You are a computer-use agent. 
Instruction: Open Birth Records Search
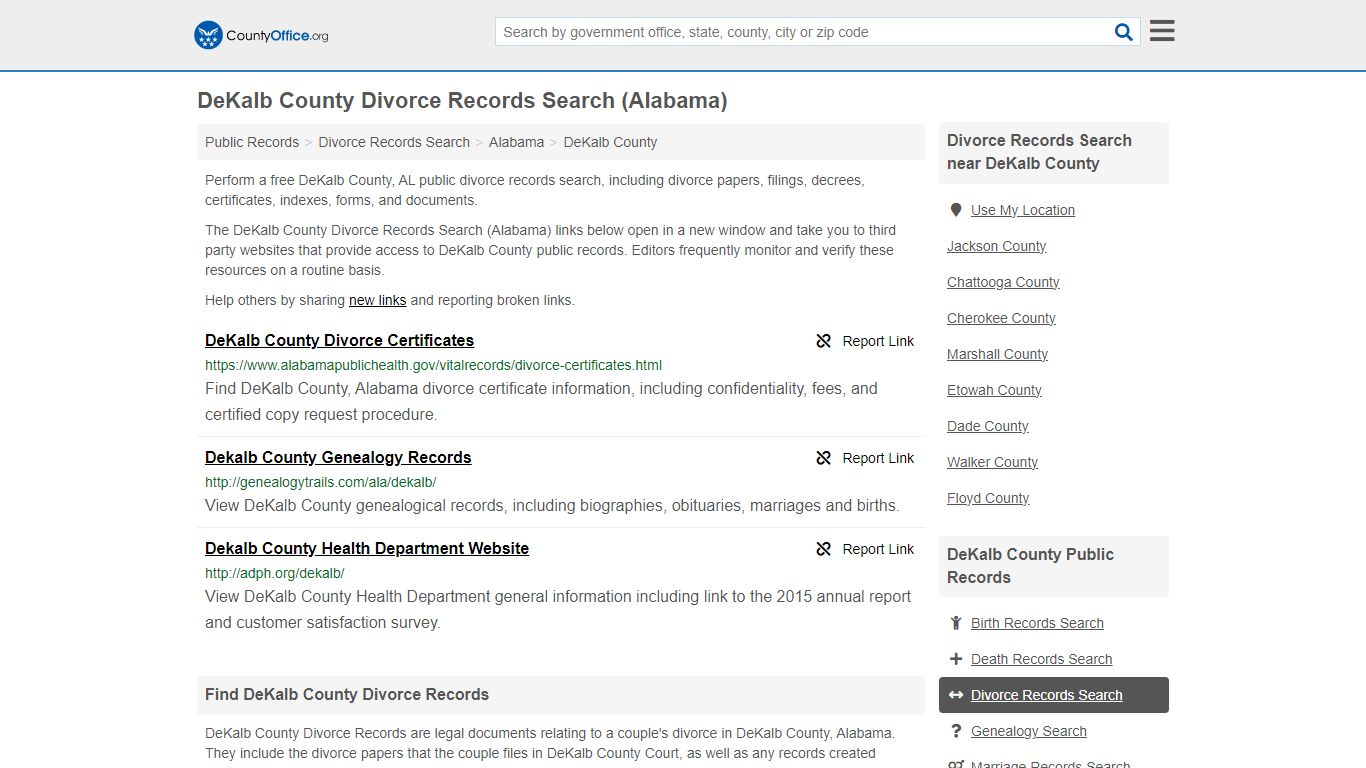point(1037,623)
